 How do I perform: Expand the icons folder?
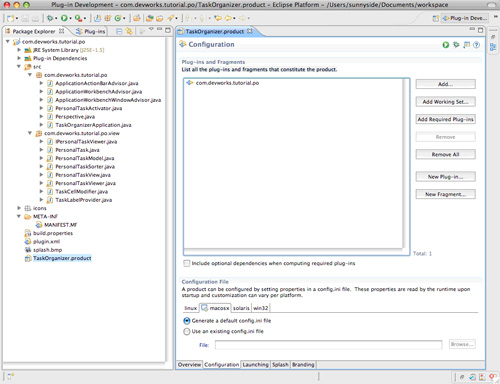tap(19, 208)
